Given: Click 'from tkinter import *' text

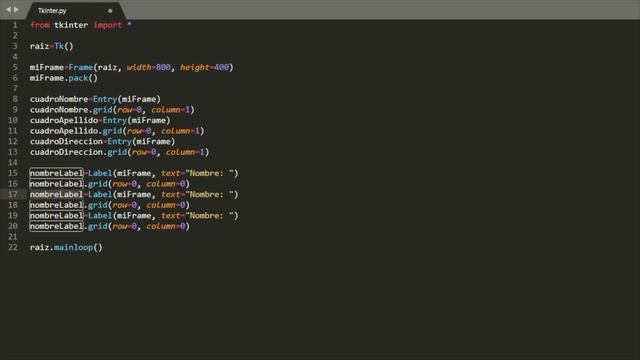Looking at the screenshot, I should 81,25.
